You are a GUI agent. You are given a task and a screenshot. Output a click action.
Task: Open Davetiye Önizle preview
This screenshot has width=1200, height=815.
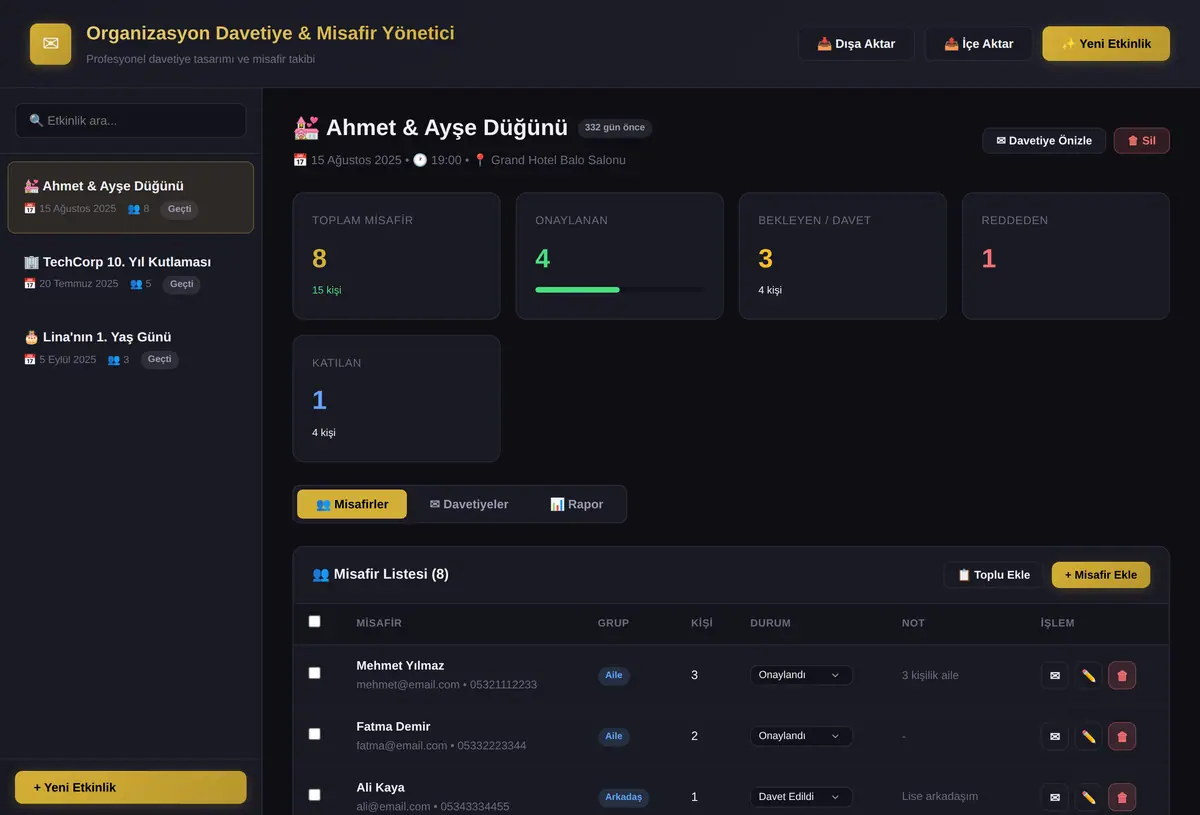[x=1044, y=141]
